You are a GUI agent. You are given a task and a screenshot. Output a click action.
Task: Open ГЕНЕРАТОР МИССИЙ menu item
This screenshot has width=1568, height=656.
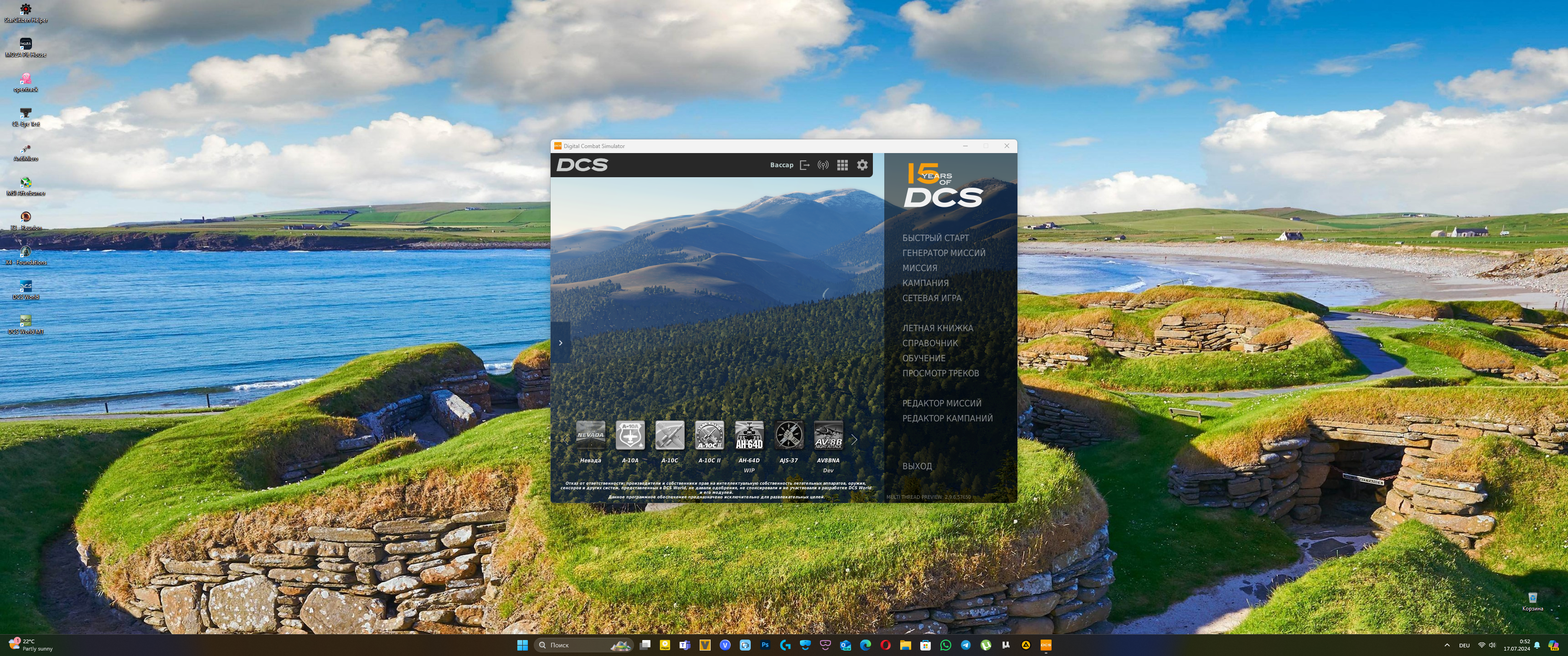tap(944, 253)
